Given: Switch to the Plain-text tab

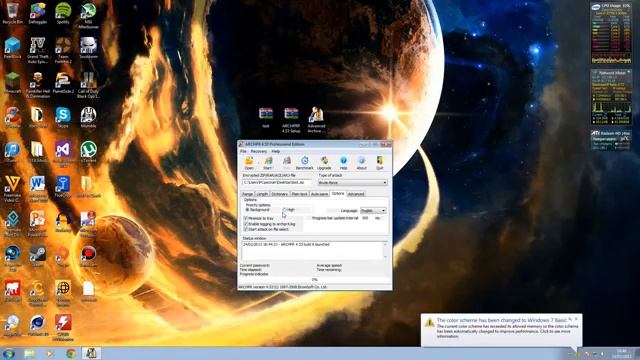Looking at the screenshot, I should (x=300, y=194).
